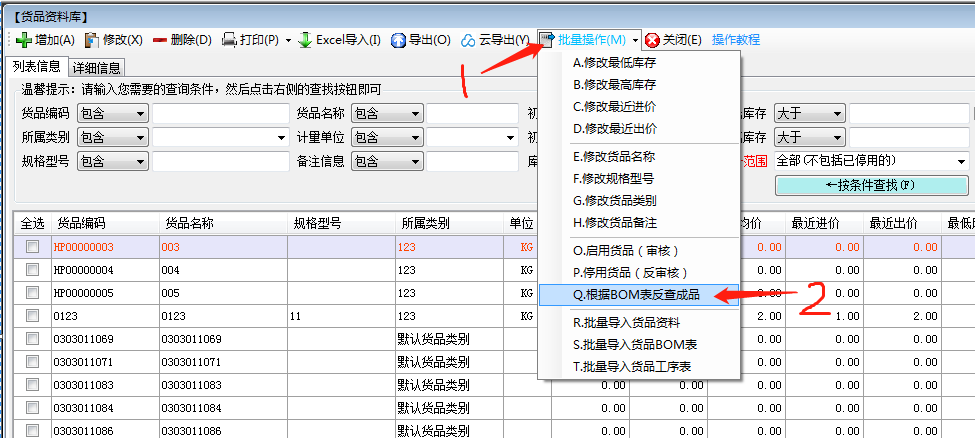Choose Q.根据BOM表反查成品 from menu
Viewport: 975px width, 438px height.
(x=636, y=294)
